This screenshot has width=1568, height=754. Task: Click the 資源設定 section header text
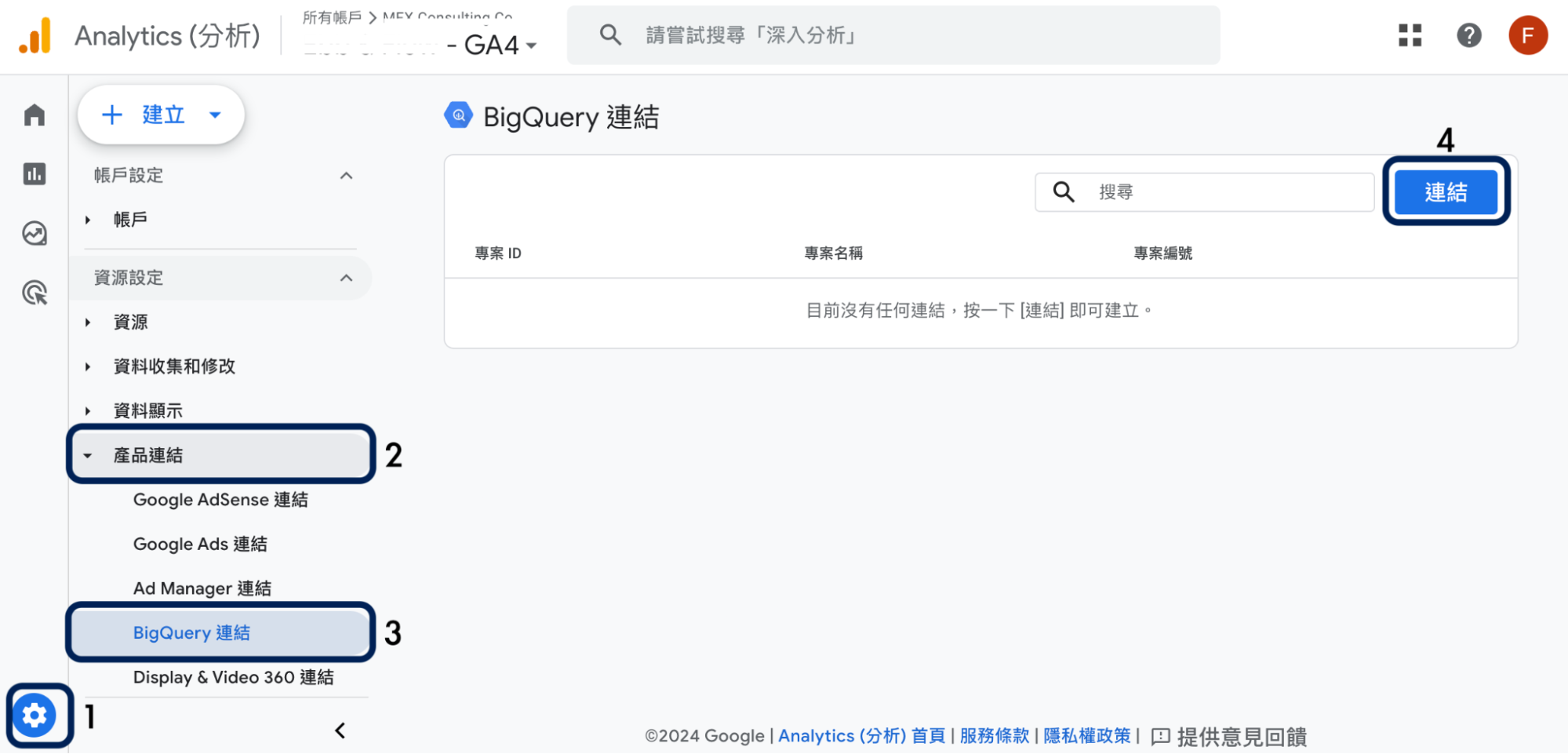point(129,278)
